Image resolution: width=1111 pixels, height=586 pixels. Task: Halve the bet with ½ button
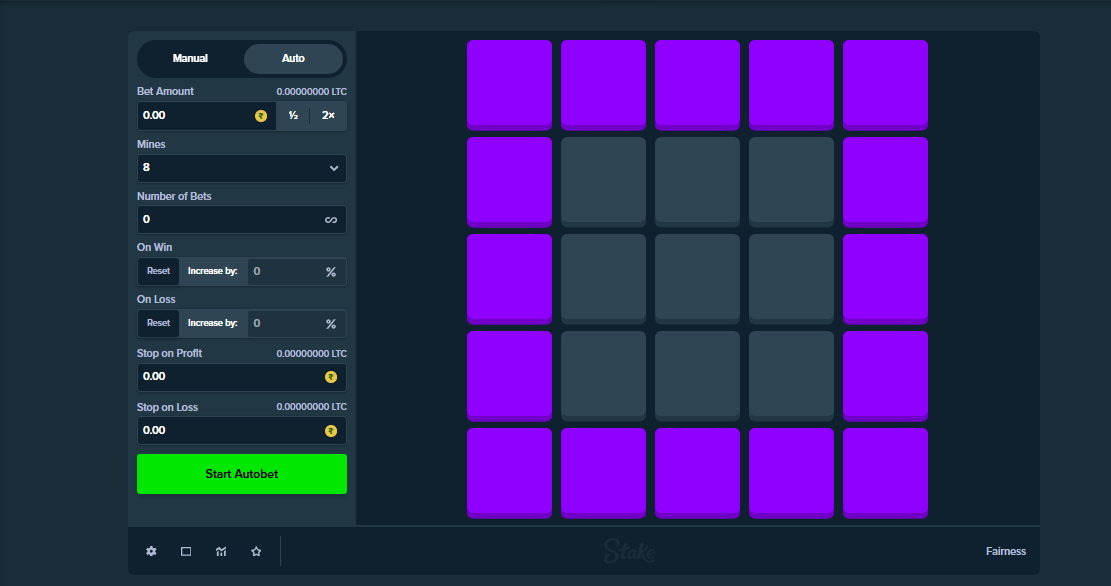tap(293, 115)
